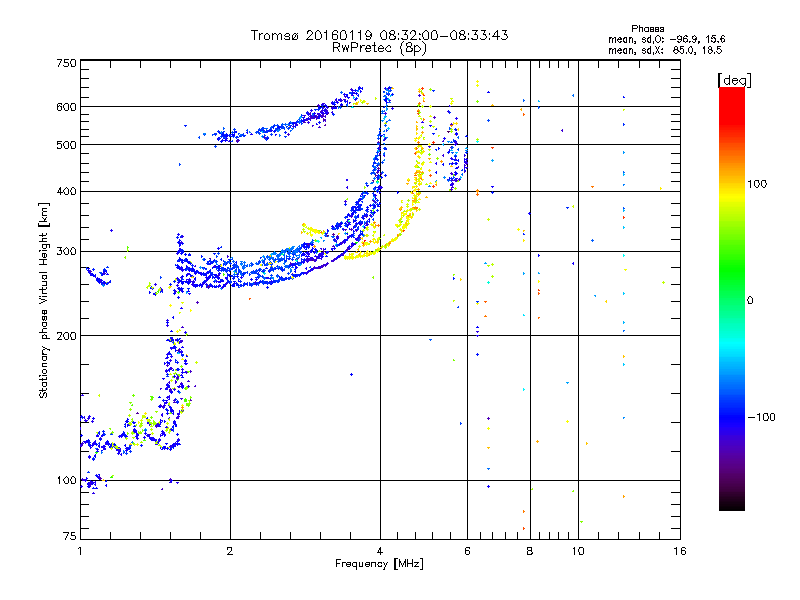Click the x-axis tick label '6'

[467, 551]
